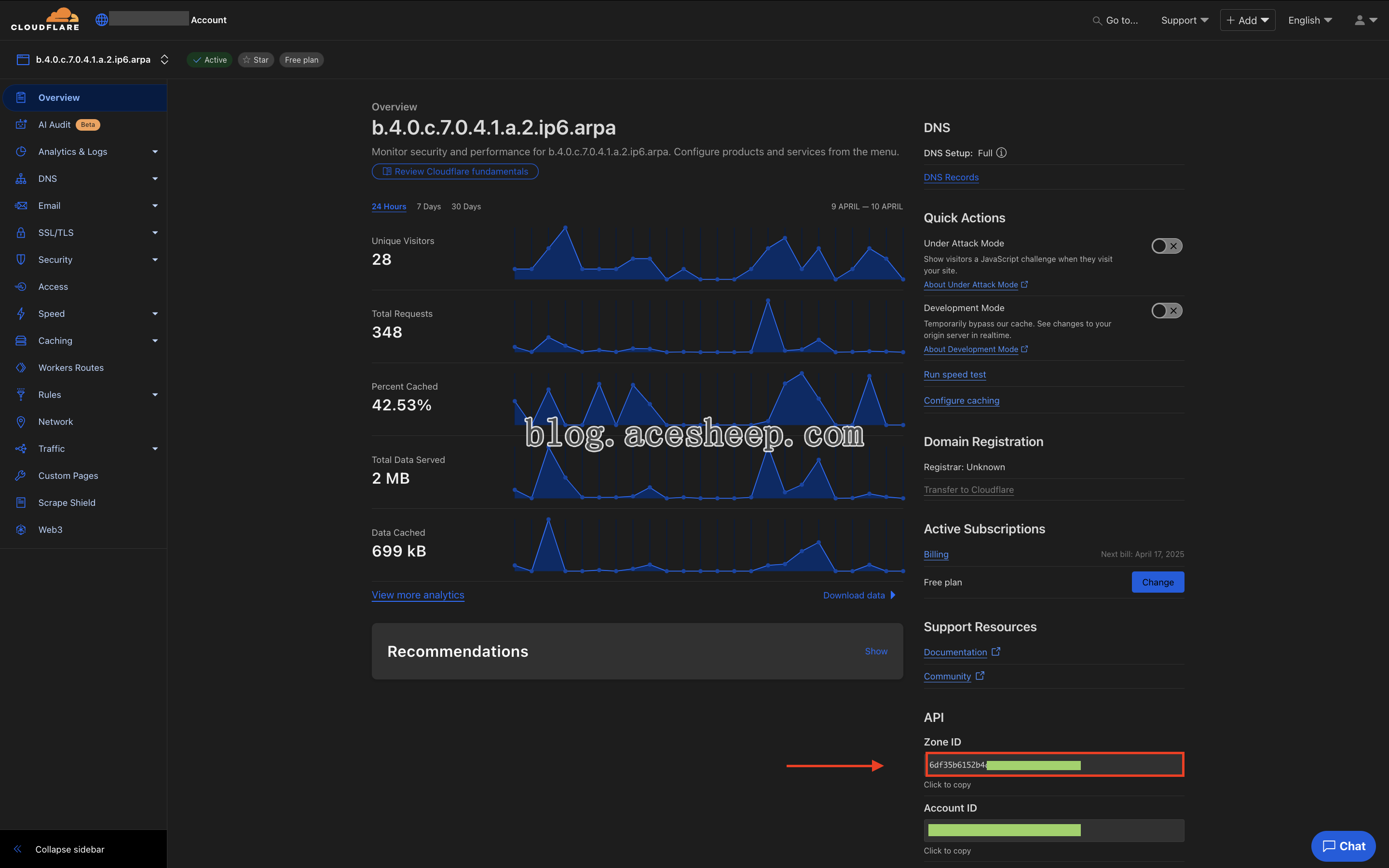Click the Speed lightning icon
The width and height of the screenshot is (1389, 868).
click(21, 313)
